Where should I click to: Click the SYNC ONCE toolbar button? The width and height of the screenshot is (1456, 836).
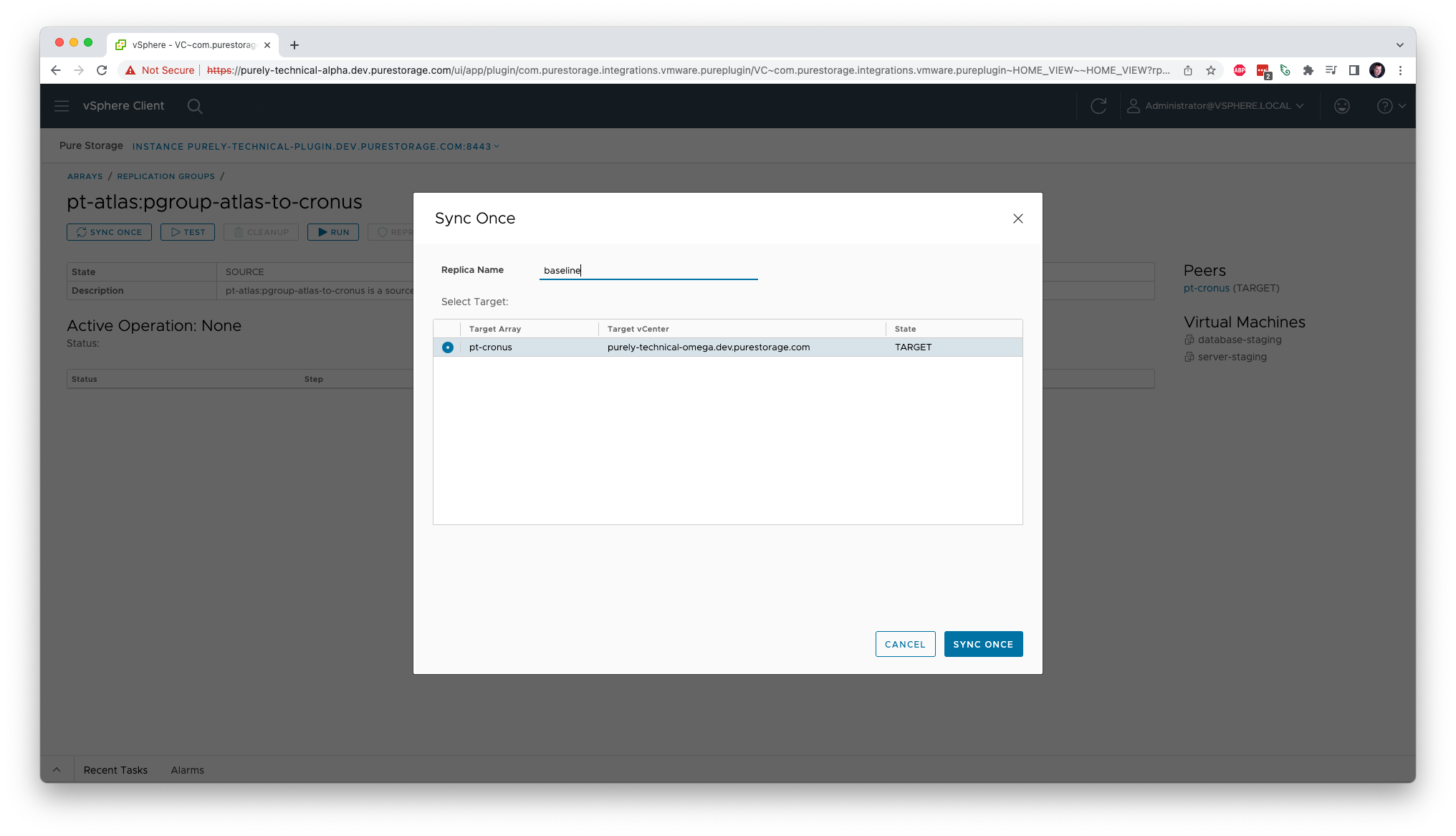tap(109, 232)
